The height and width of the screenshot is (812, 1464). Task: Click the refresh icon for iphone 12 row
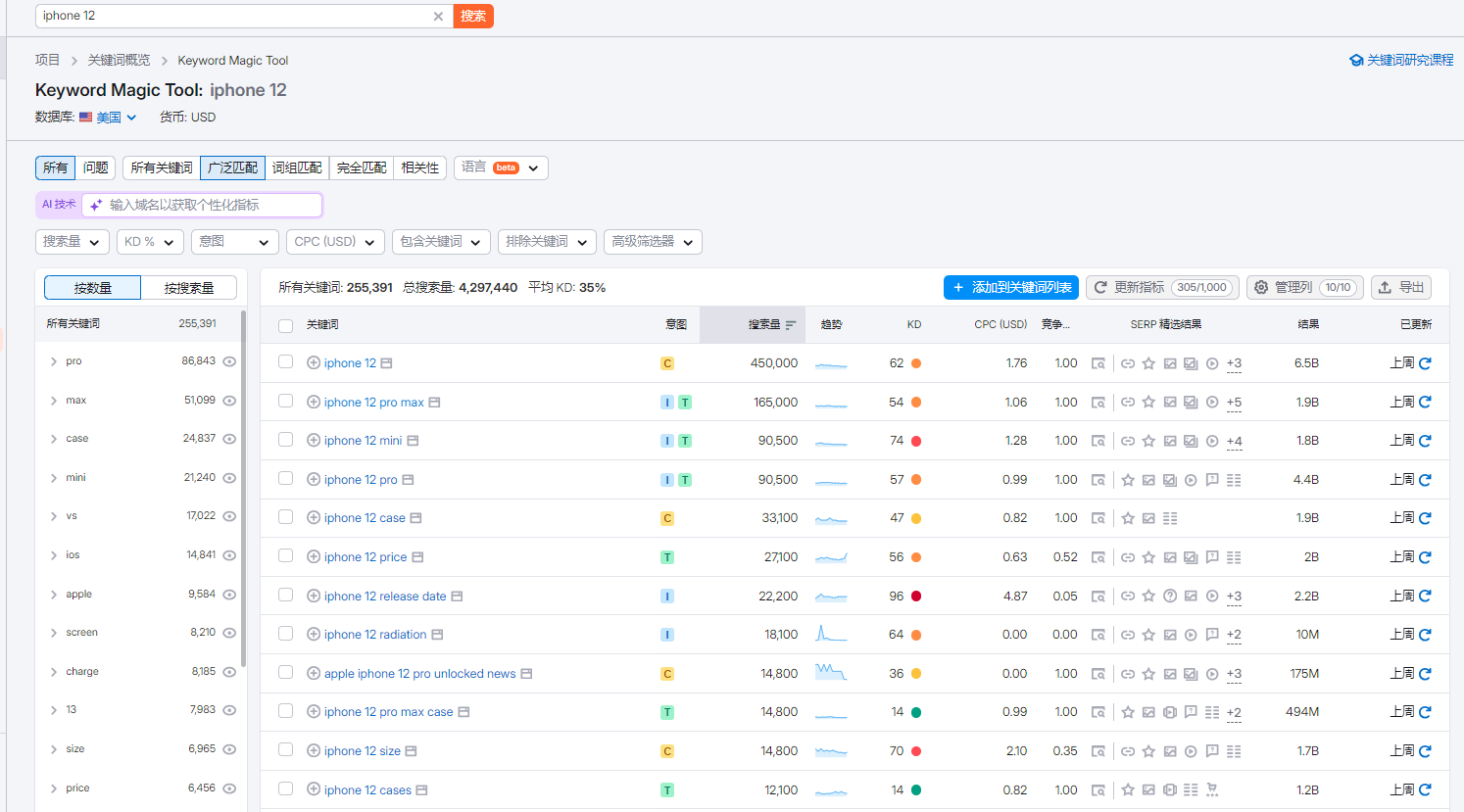tap(1425, 363)
